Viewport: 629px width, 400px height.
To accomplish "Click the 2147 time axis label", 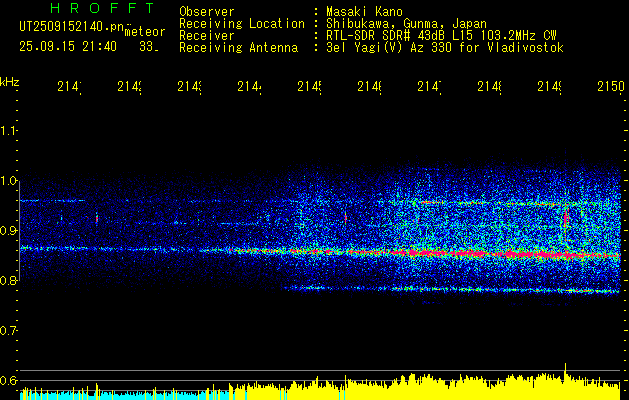I will 429,87.
